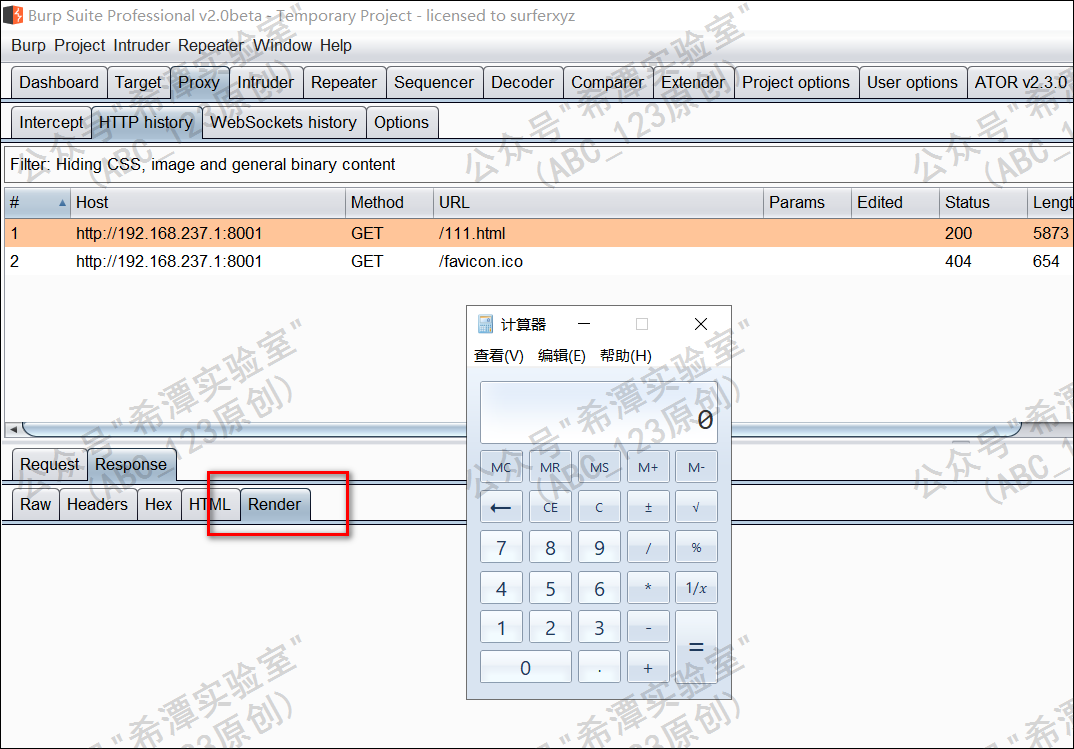
Task: Open the Intruder menu in menu bar
Action: pyautogui.click(x=141, y=46)
